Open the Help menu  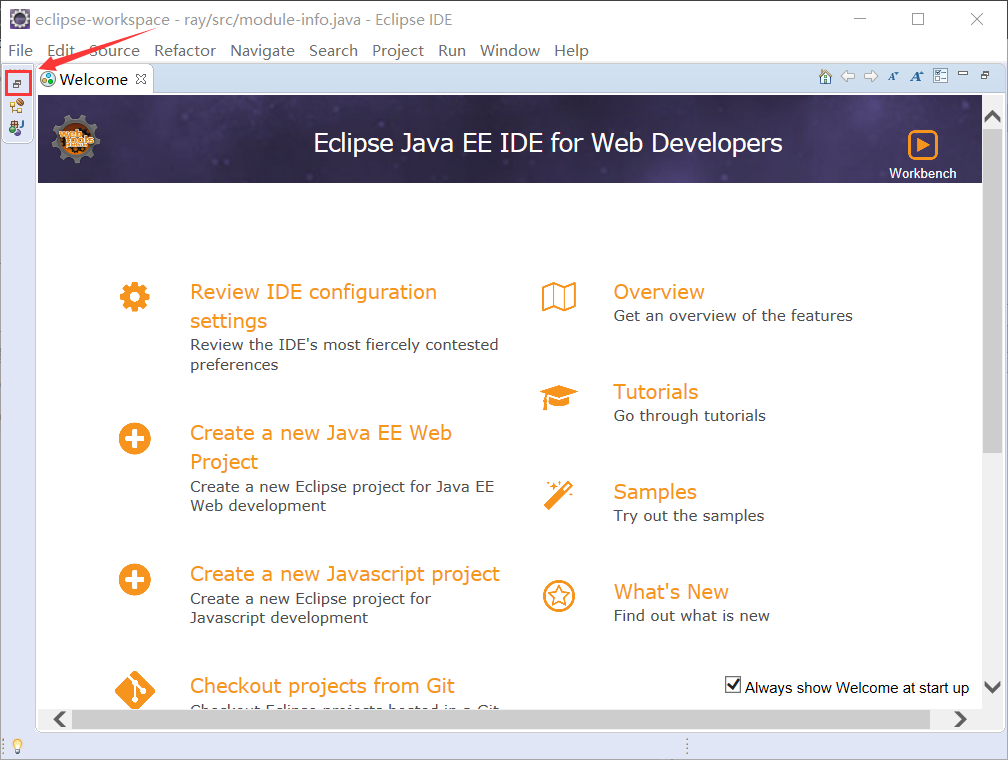coord(572,51)
